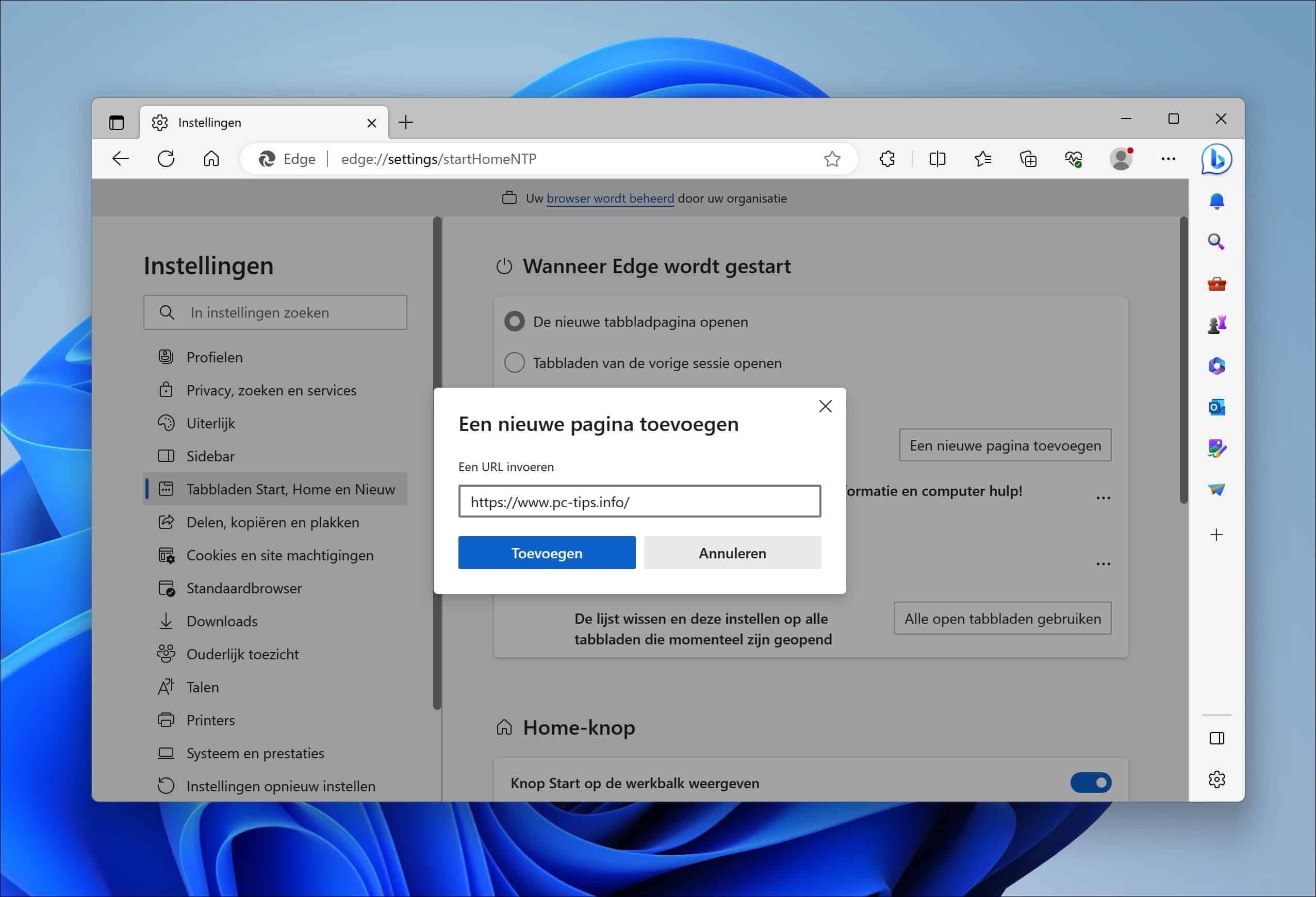Open the Extensions puzzle icon in the toolbar

tap(887, 158)
